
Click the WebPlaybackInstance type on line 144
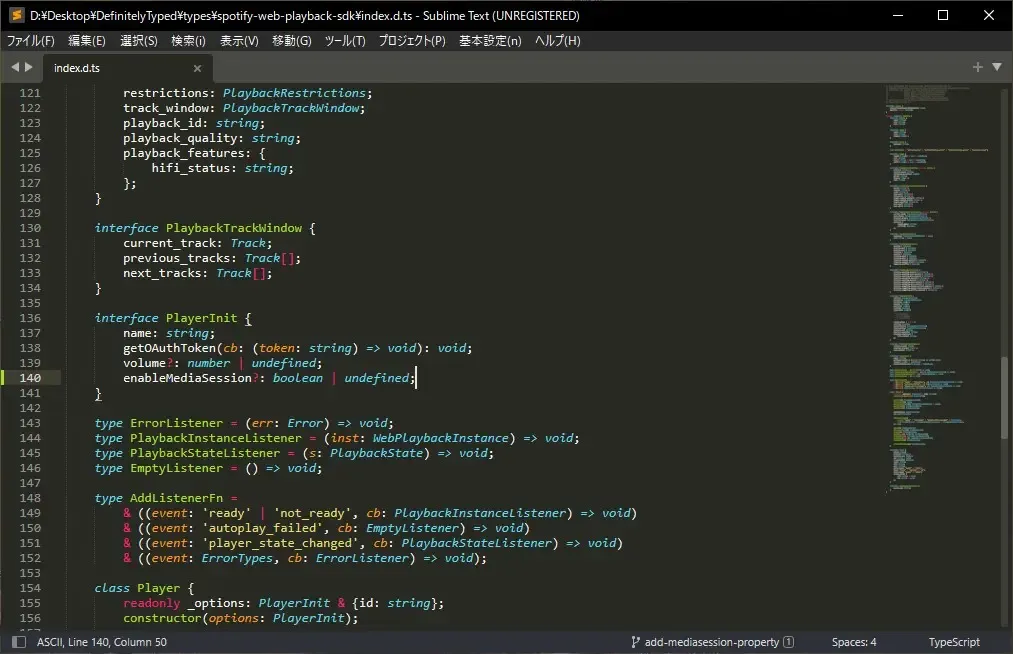[x=441, y=438]
